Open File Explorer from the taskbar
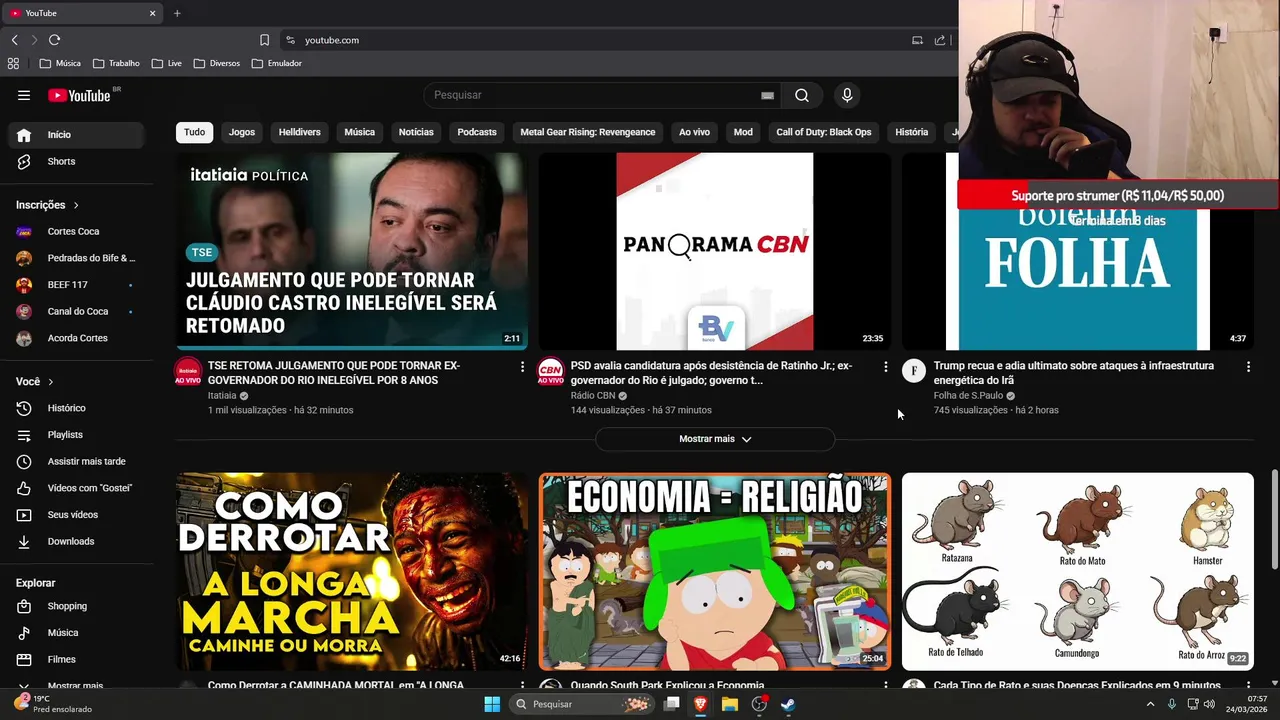 coord(730,704)
